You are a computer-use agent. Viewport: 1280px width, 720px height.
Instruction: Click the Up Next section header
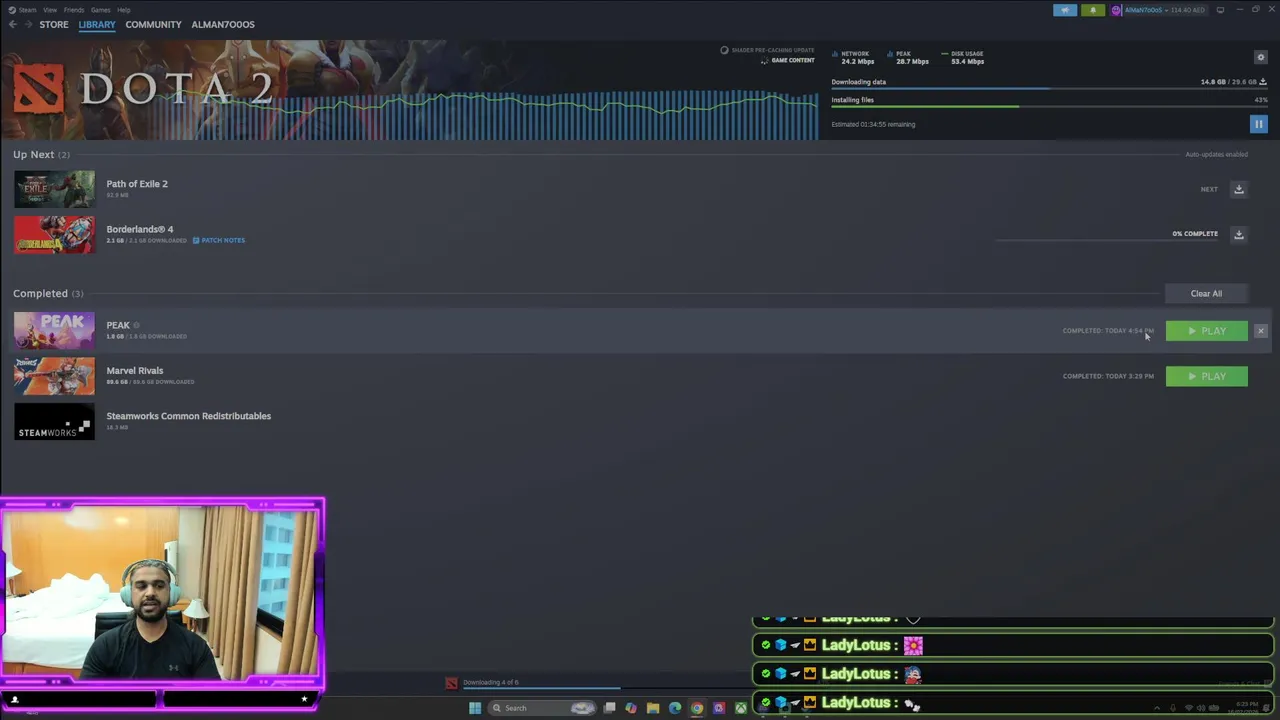[41, 154]
